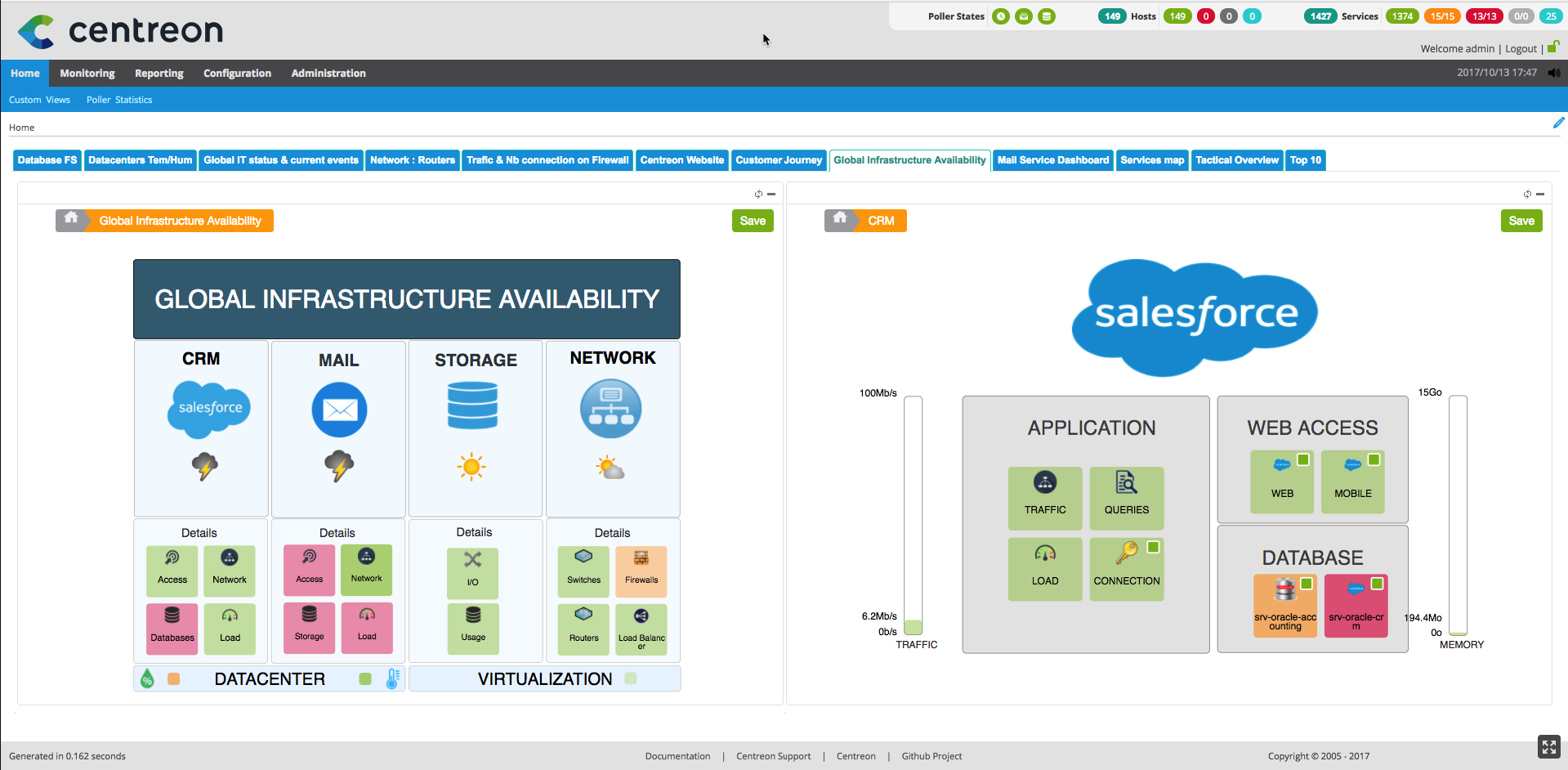Click the Logout link
The width and height of the screenshot is (1568, 770).
(x=1521, y=49)
